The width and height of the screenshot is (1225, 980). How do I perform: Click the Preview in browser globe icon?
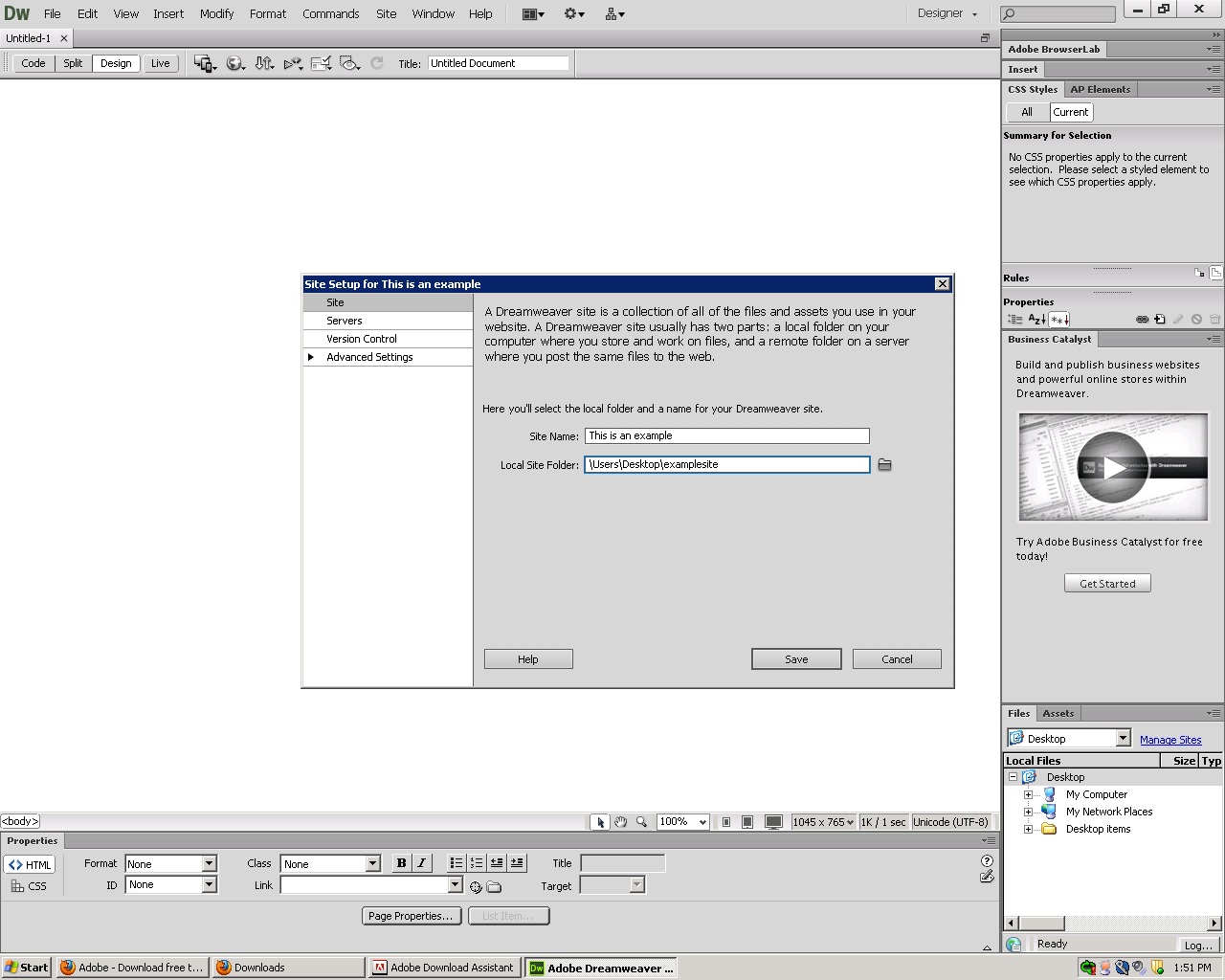click(x=234, y=63)
